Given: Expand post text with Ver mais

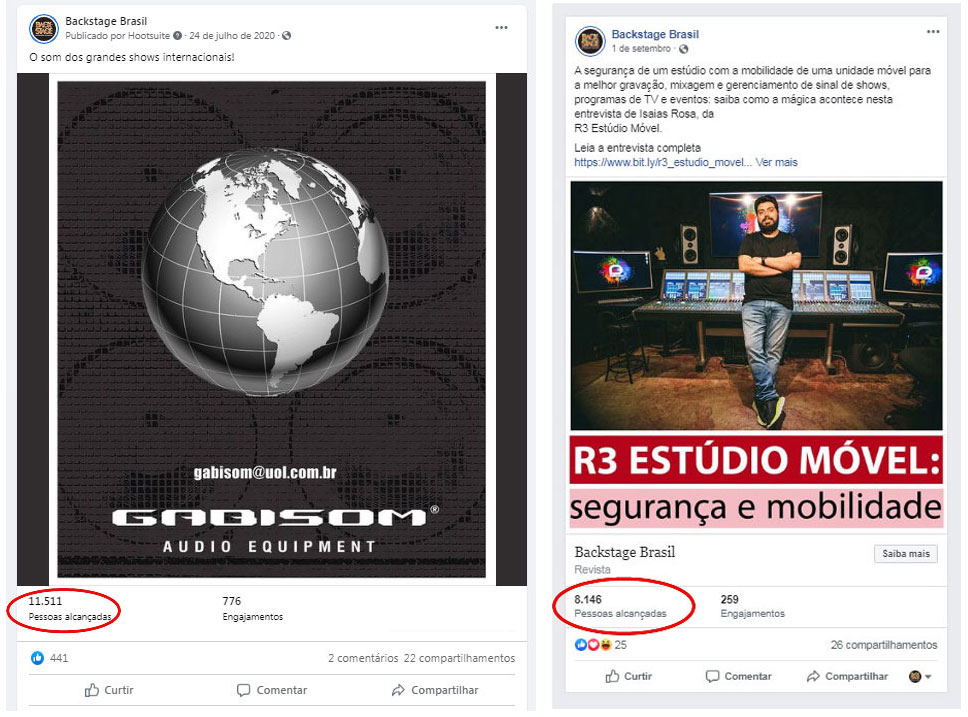Looking at the screenshot, I should (x=777, y=162).
